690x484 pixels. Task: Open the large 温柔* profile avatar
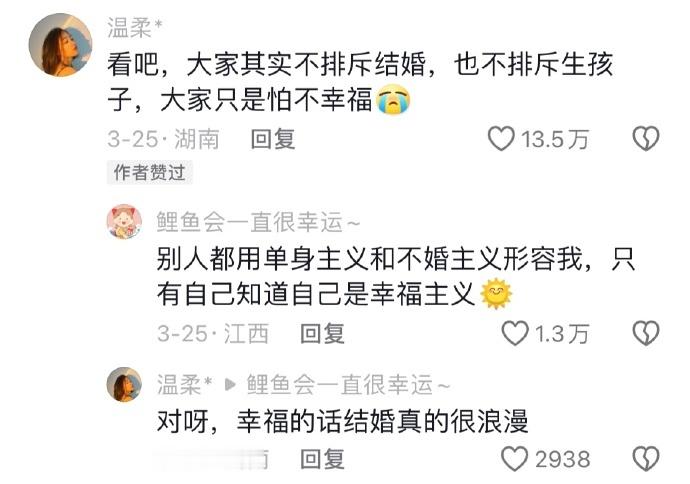61,45
